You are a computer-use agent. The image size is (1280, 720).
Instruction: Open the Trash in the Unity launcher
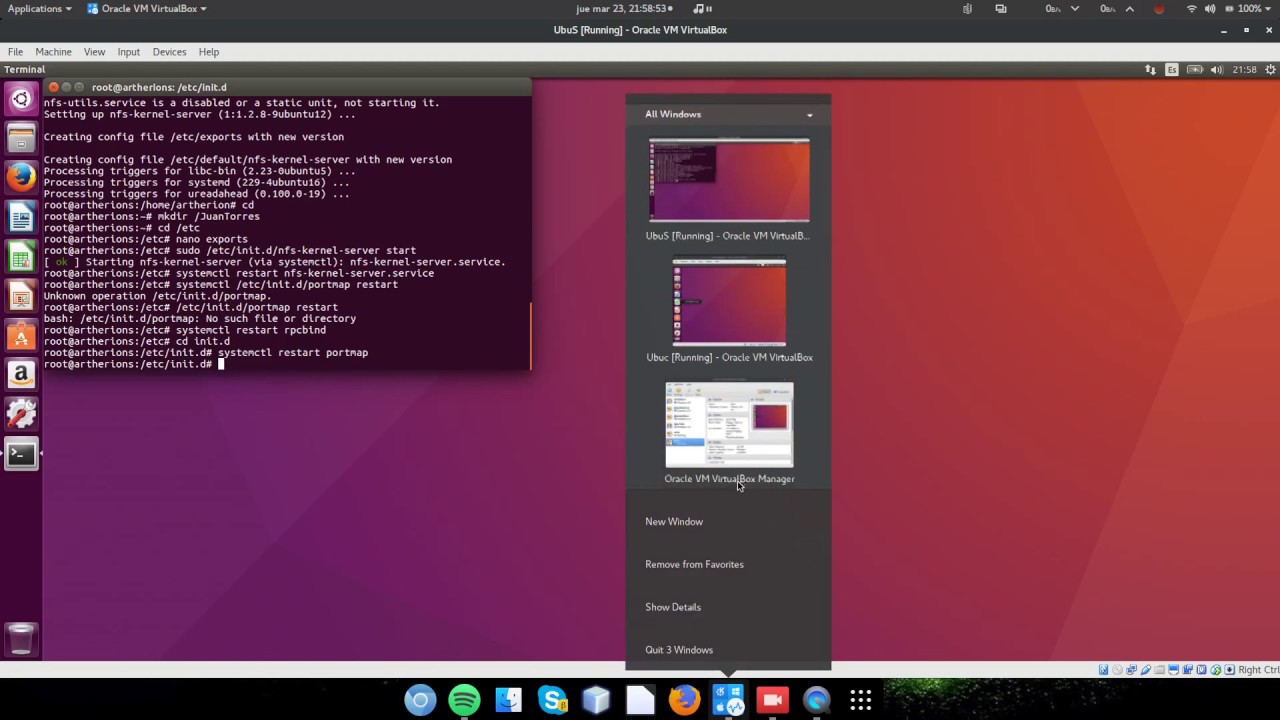21,638
